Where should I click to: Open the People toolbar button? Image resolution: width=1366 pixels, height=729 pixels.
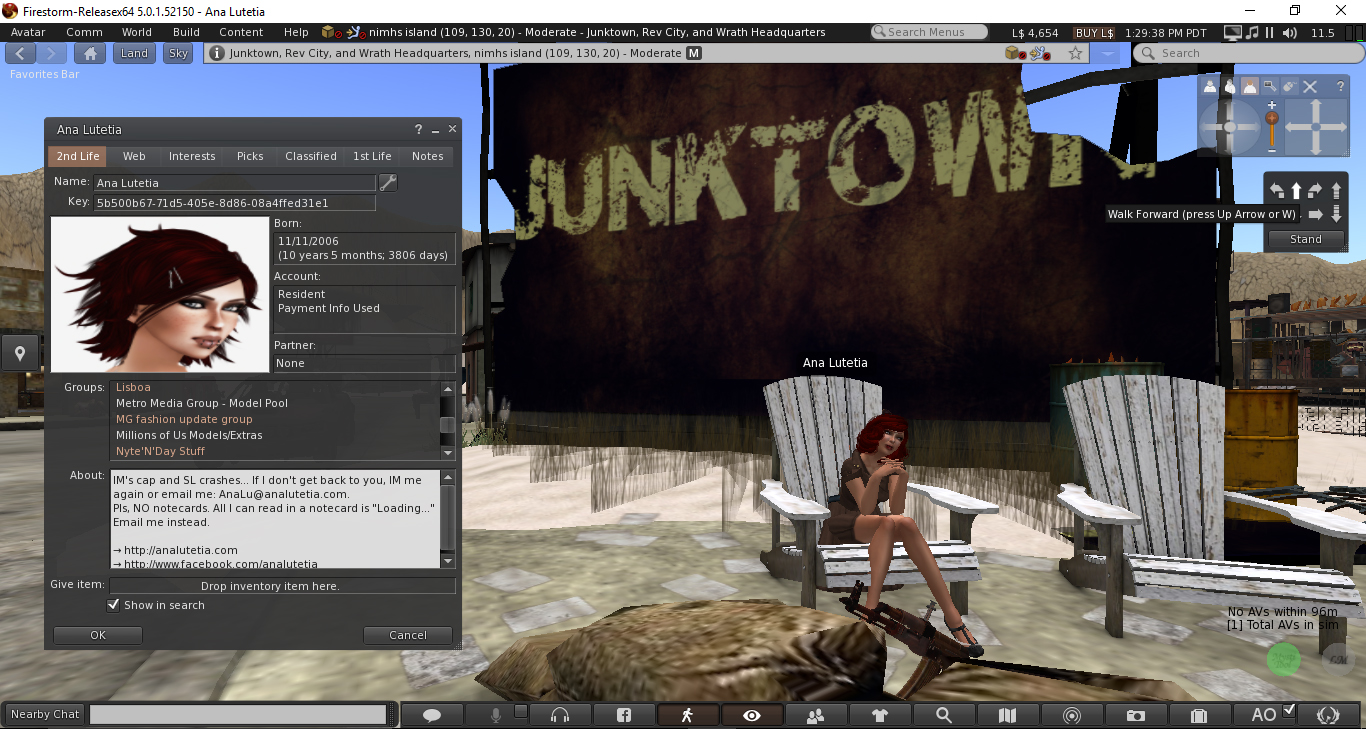coord(815,715)
